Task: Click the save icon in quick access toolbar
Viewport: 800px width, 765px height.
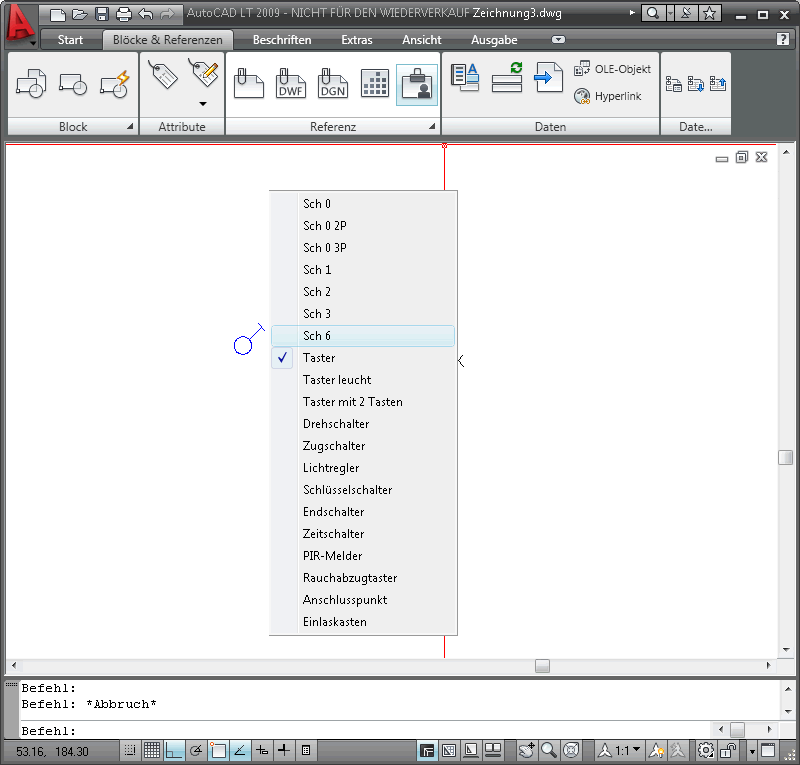Action: click(x=101, y=14)
